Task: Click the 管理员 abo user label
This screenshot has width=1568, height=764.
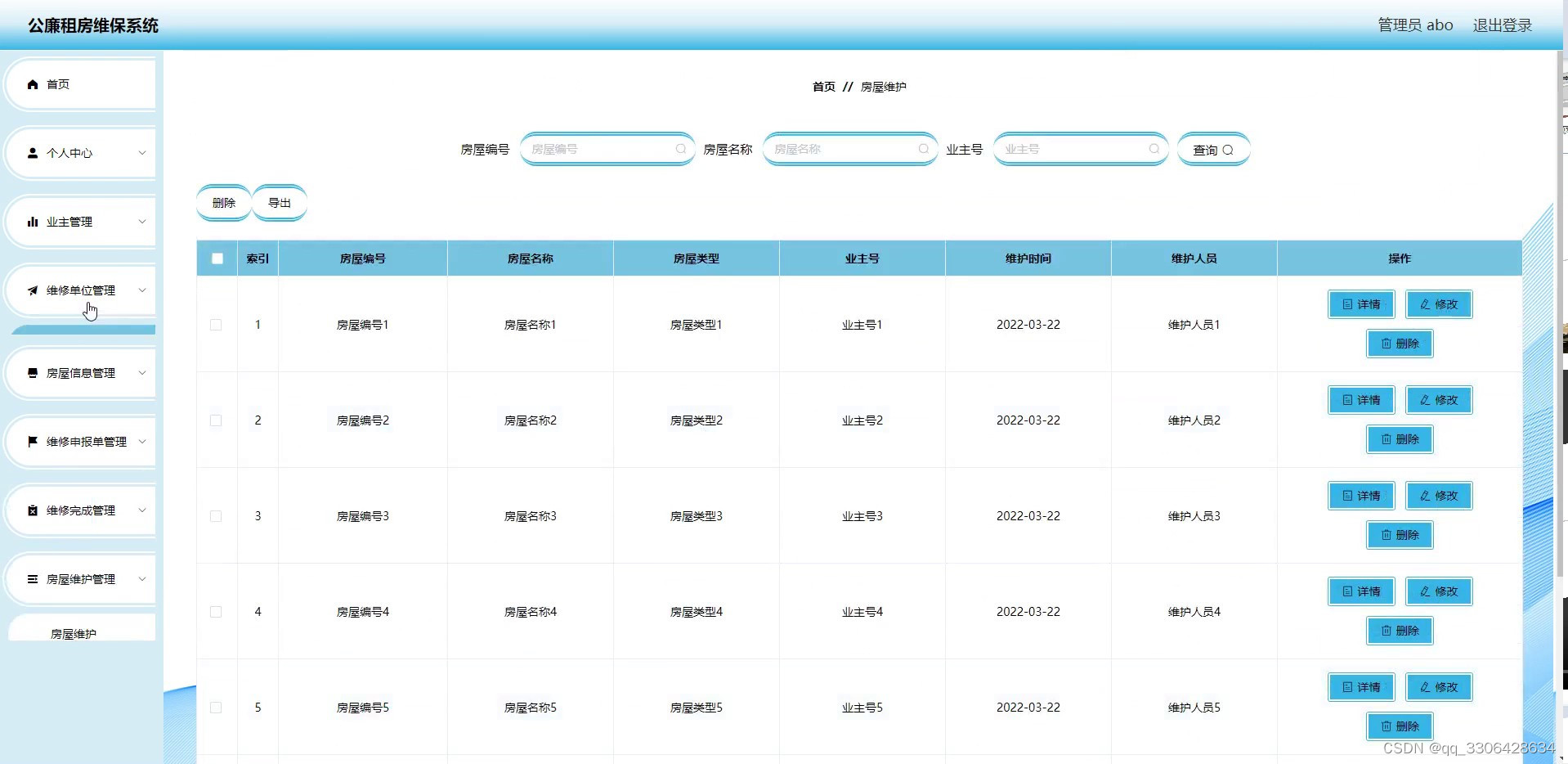Action: coord(1415,25)
